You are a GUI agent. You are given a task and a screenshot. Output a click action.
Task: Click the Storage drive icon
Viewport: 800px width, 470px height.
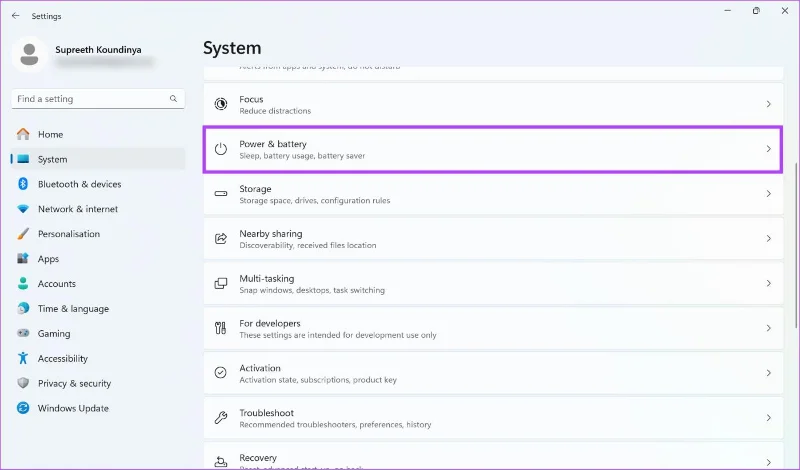tap(220, 194)
